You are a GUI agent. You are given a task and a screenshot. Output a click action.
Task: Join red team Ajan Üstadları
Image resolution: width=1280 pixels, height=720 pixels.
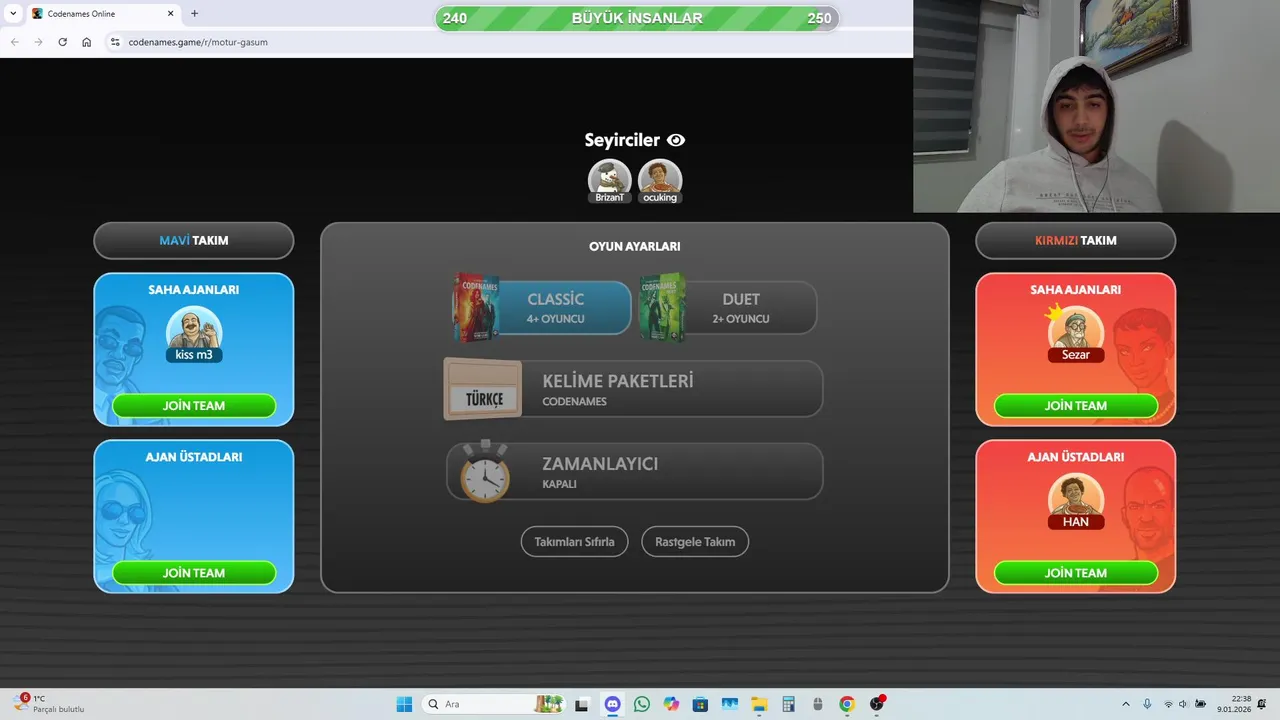1076,573
